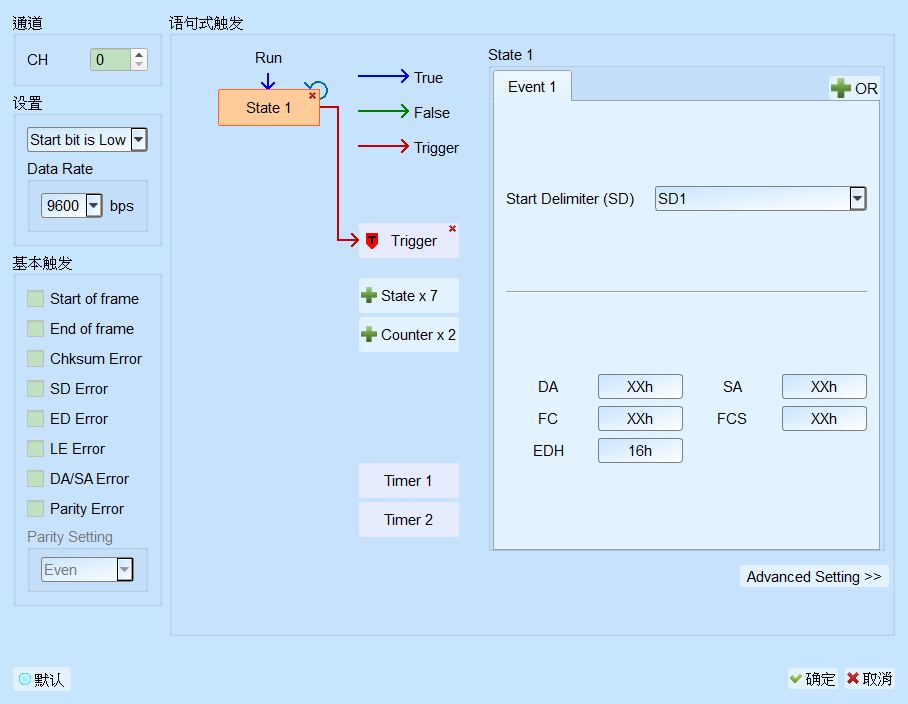
Task: Switch to the Event 1 tab
Action: coord(532,87)
